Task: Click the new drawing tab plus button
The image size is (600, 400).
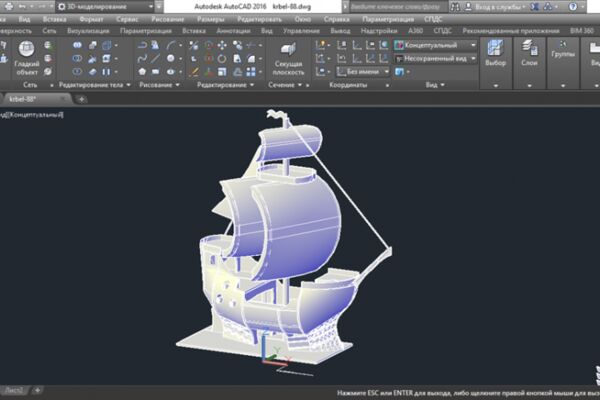Action: pos(81,100)
